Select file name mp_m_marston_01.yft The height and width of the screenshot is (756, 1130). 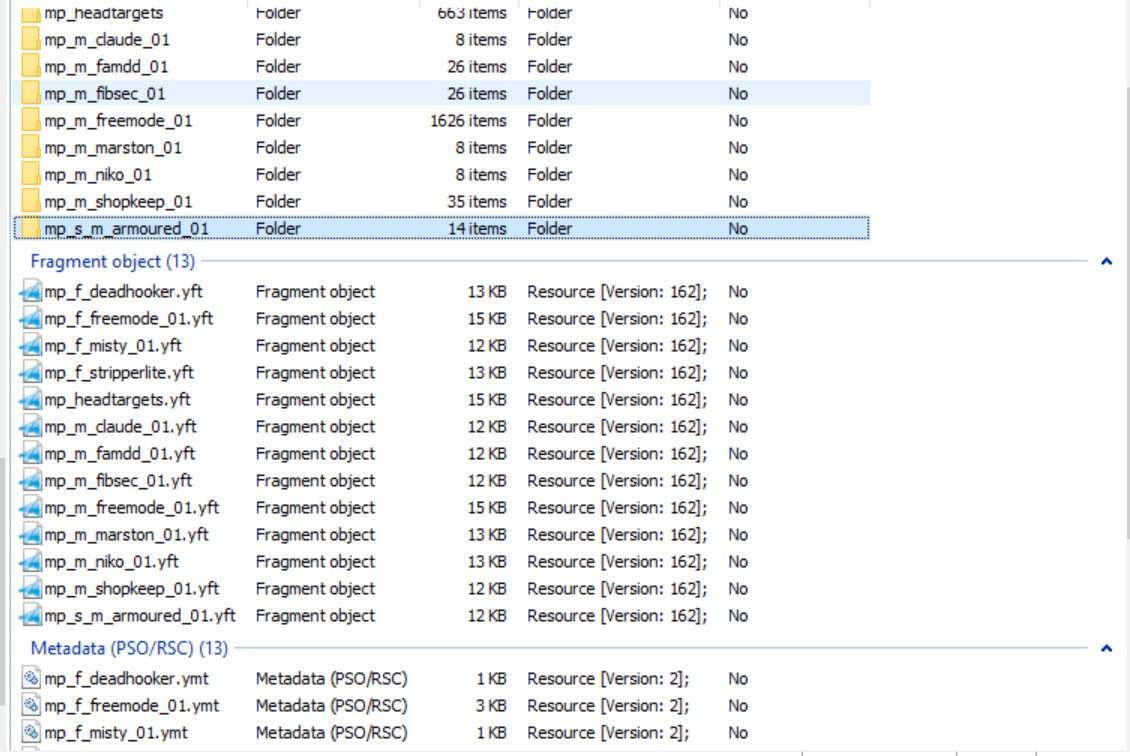127,535
